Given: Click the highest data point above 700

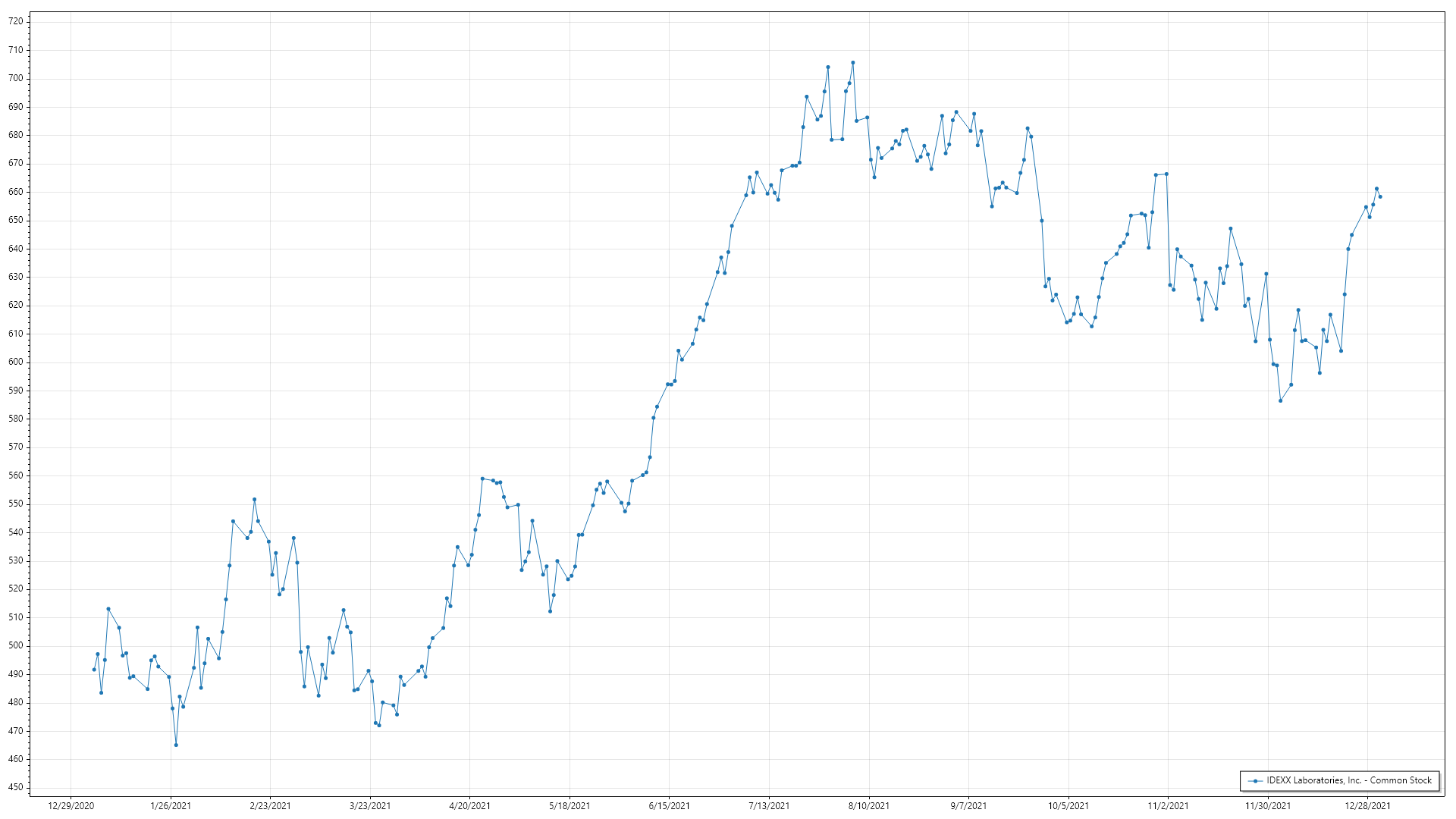Looking at the screenshot, I should click(x=852, y=63).
